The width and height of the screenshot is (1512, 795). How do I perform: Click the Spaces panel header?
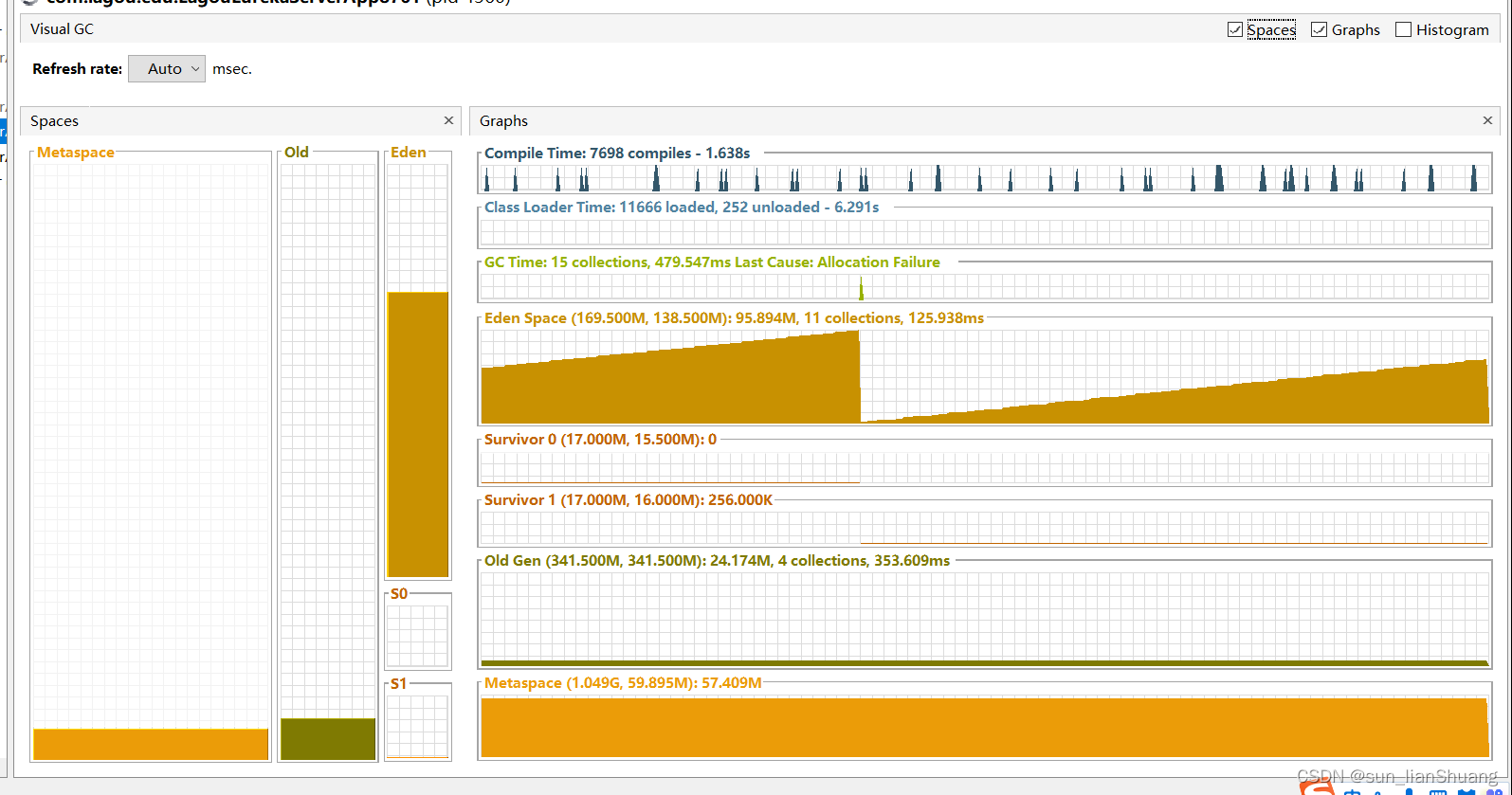point(240,120)
